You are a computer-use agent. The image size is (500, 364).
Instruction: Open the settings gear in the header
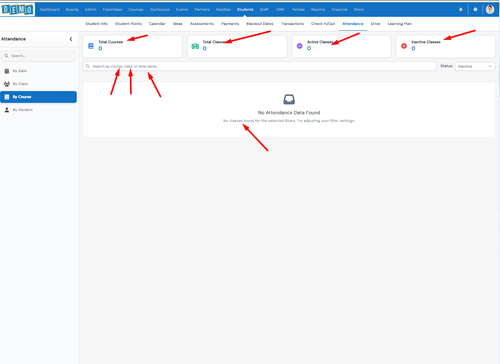[475, 9]
